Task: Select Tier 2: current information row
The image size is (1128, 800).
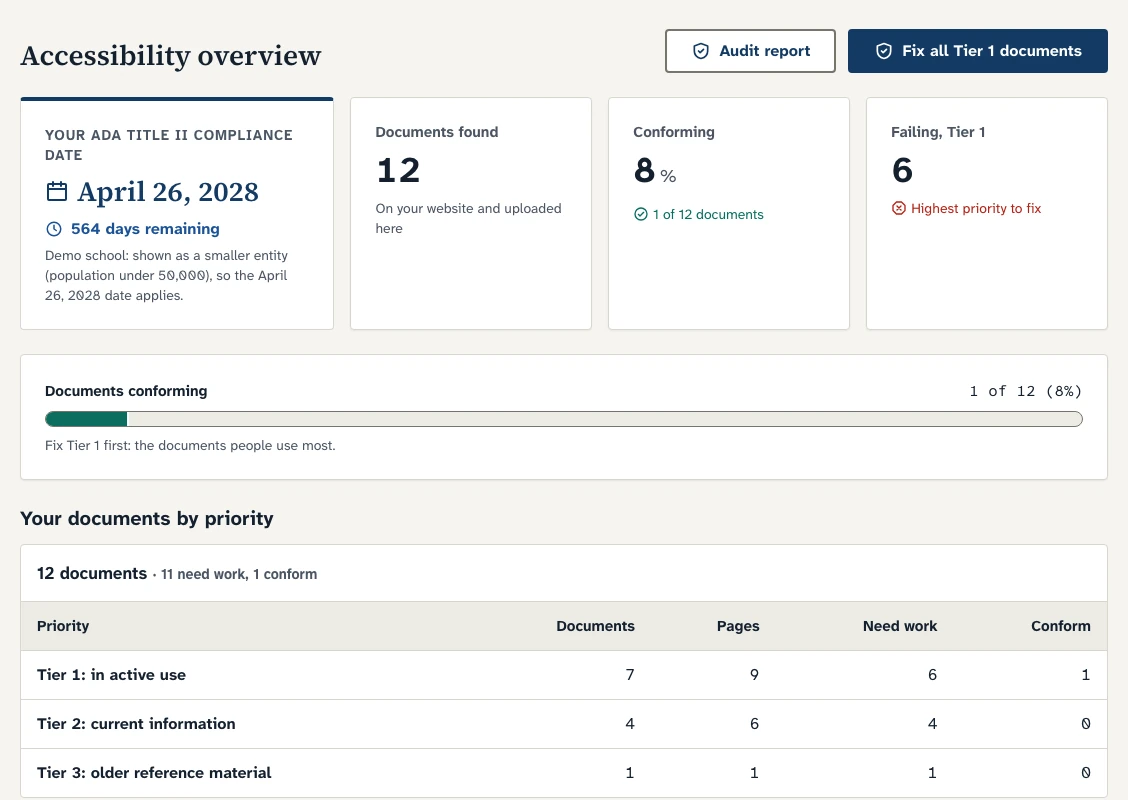Action: coord(564,724)
